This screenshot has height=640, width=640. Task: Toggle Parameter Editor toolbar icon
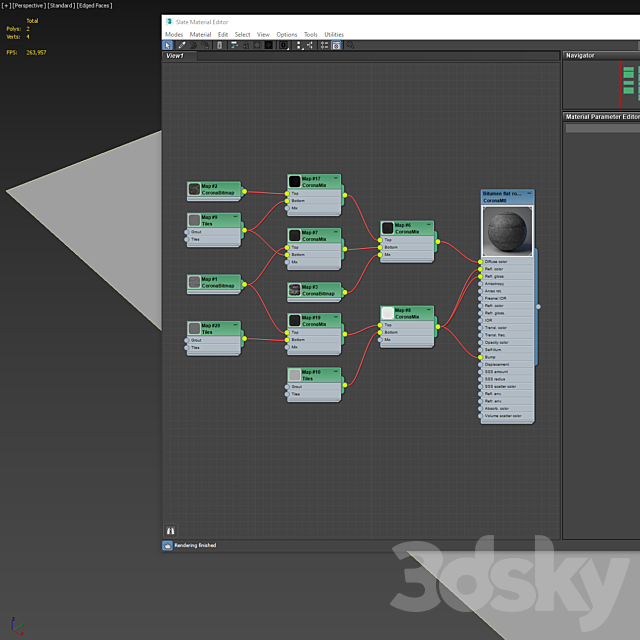[336, 45]
